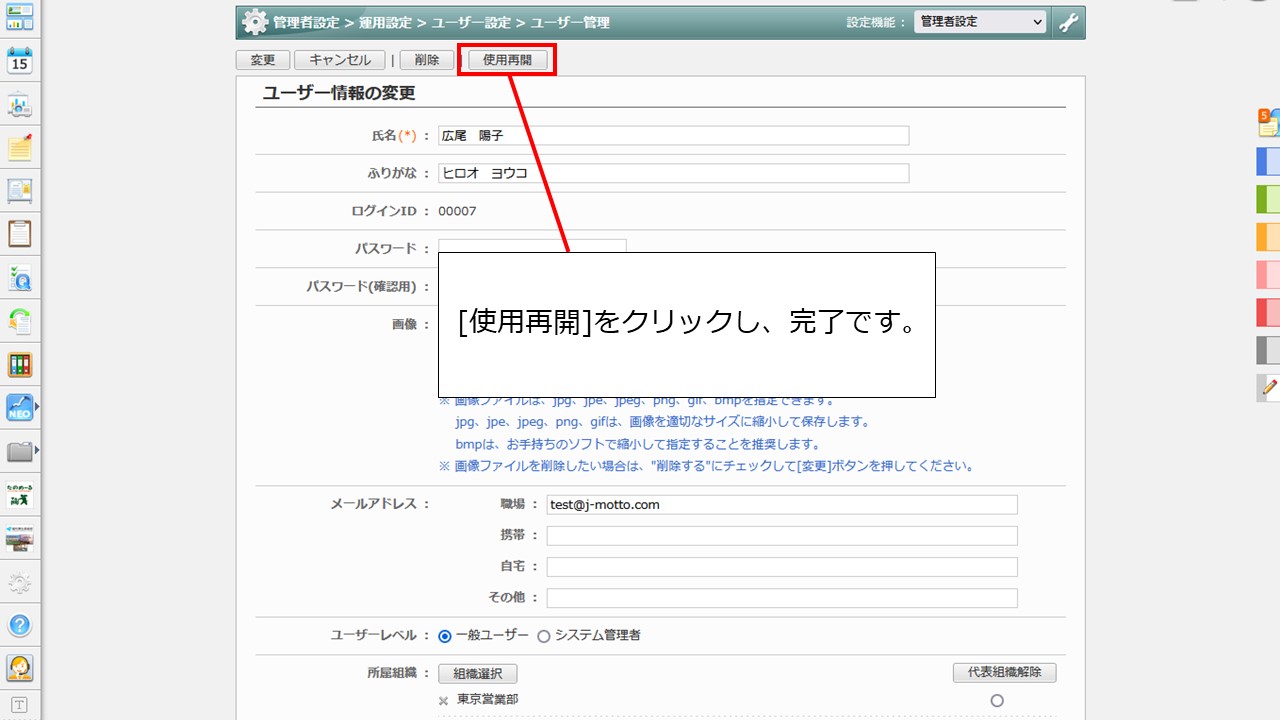The width and height of the screenshot is (1280, 720).
Task: Select 東京営業部 representative organization radio
Action: tap(996, 701)
